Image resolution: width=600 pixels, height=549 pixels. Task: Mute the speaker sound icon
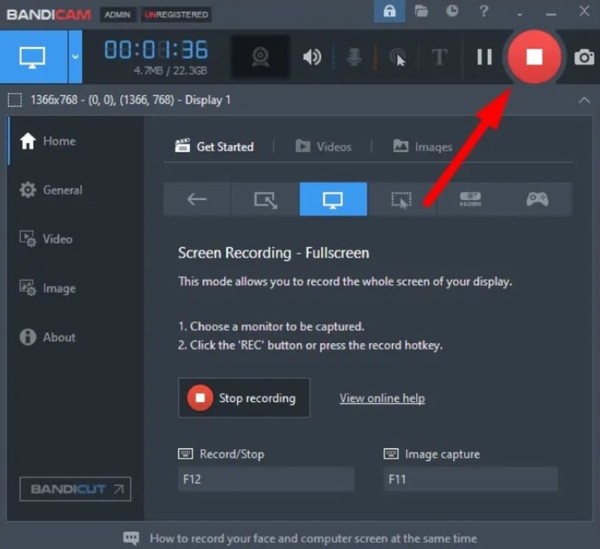tap(313, 58)
